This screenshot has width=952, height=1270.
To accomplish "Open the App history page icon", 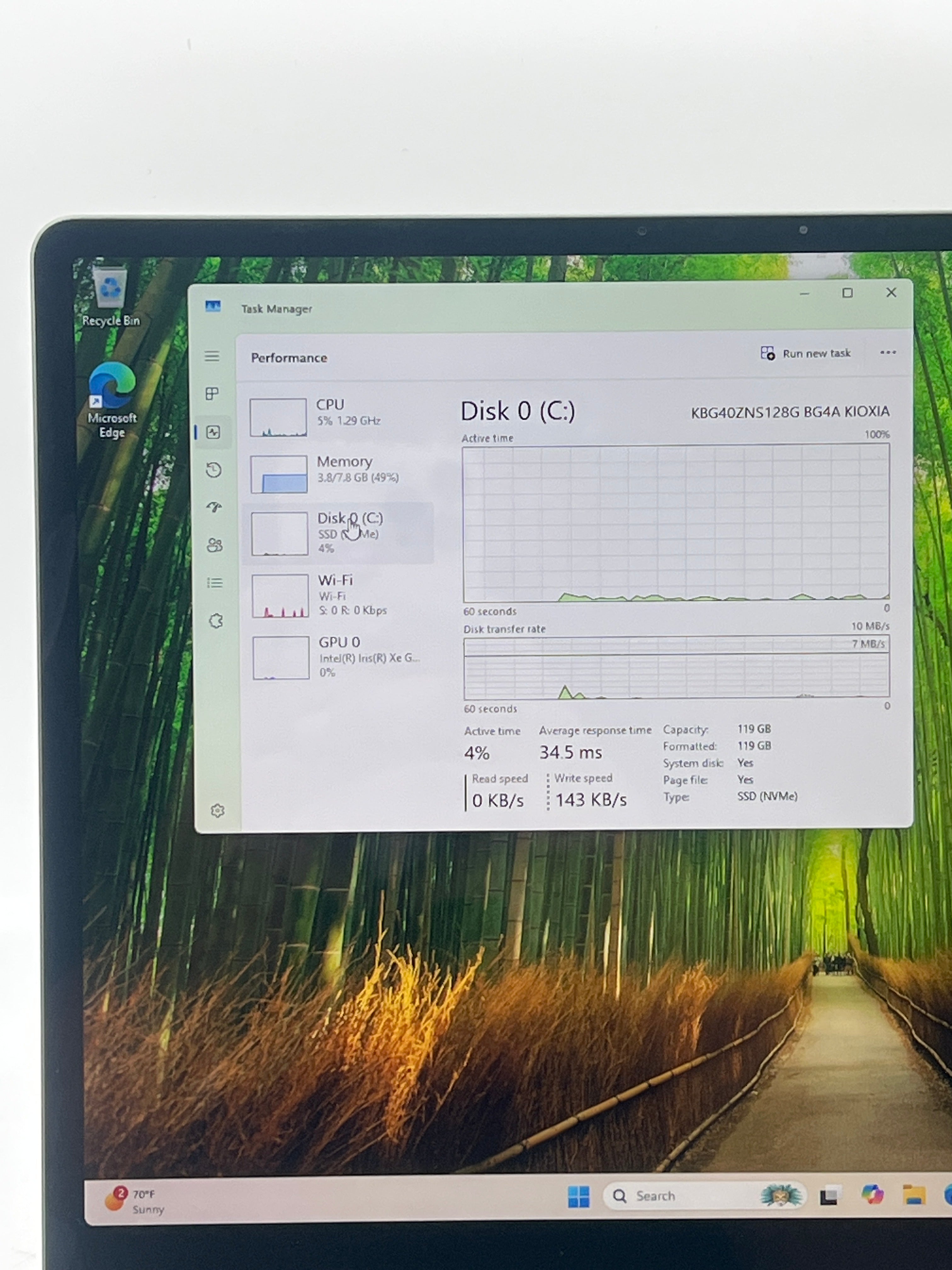I will [x=213, y=470].
